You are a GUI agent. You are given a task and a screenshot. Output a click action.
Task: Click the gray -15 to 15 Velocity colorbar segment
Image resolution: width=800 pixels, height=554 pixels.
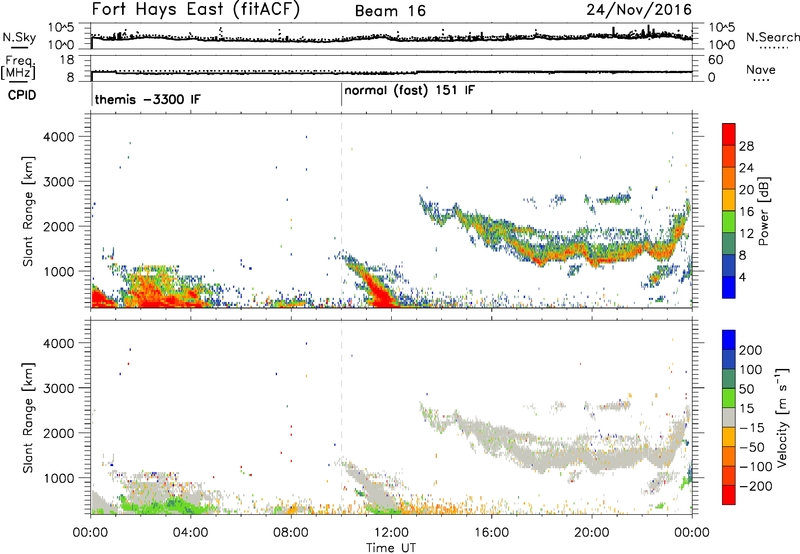729,417
